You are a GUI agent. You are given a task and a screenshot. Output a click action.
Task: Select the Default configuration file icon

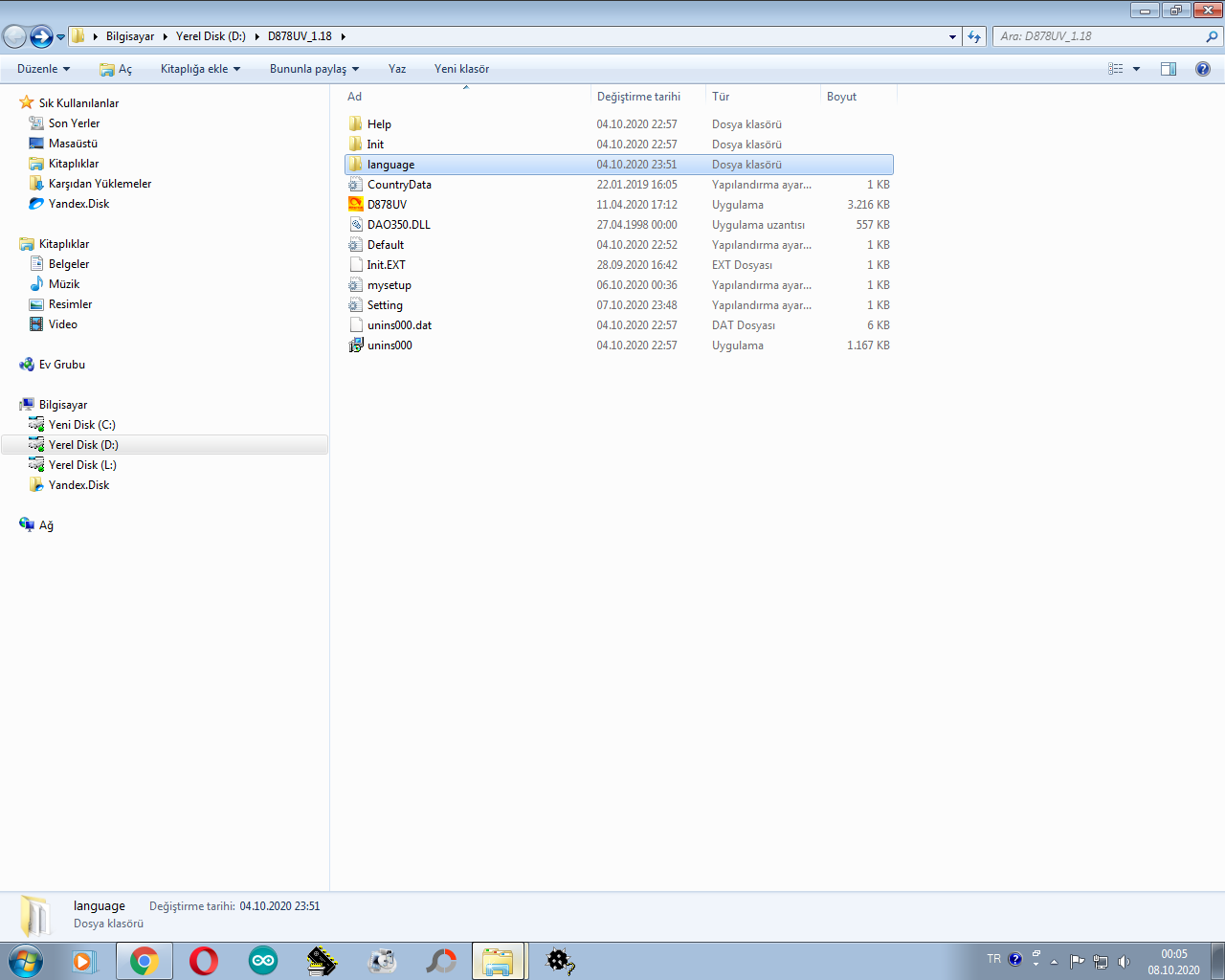356,245
